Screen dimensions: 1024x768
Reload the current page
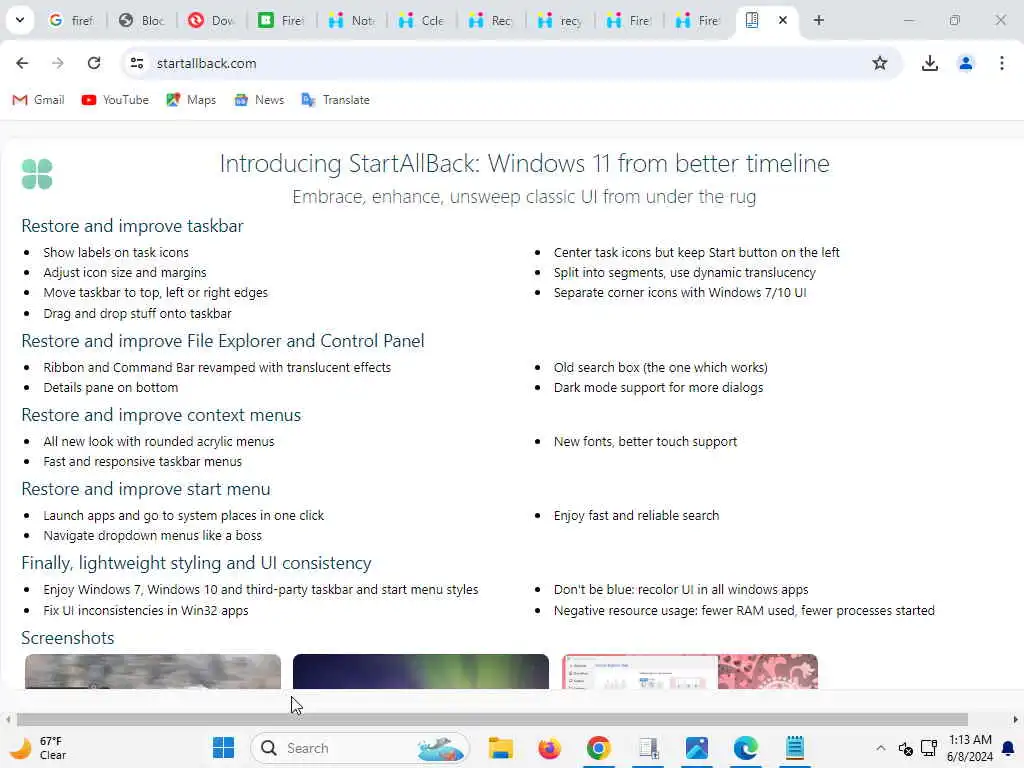(93, 63)
